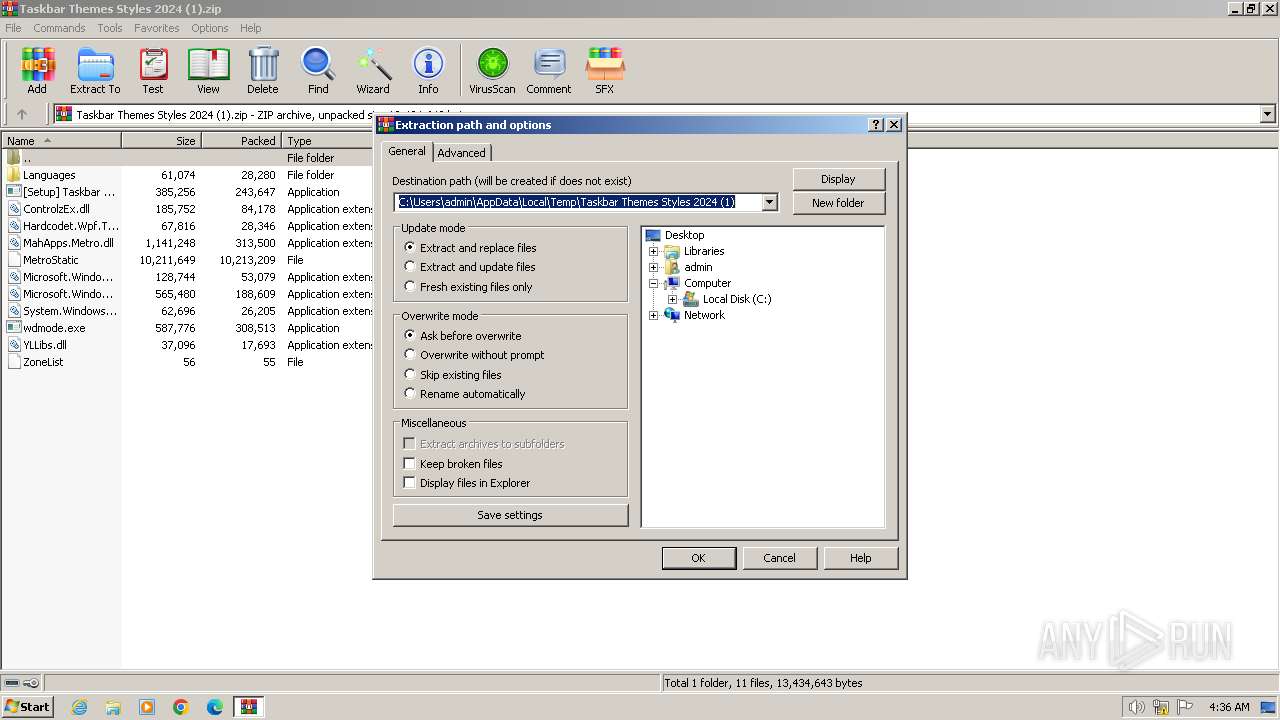1280x720 pixels.
Task: Click the Action Center flag tray icon
Action: 1185,707
